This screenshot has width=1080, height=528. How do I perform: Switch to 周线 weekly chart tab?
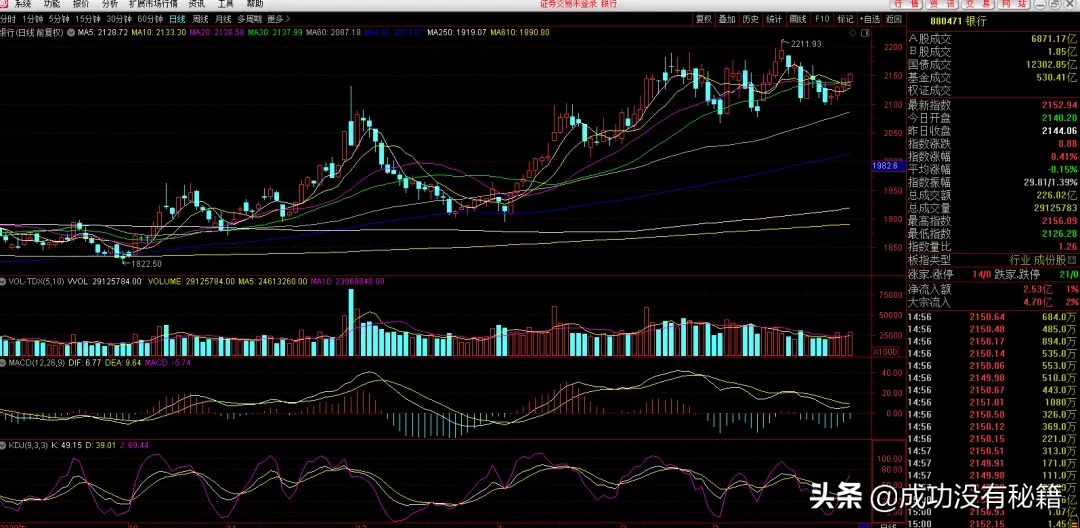point(201,19)
